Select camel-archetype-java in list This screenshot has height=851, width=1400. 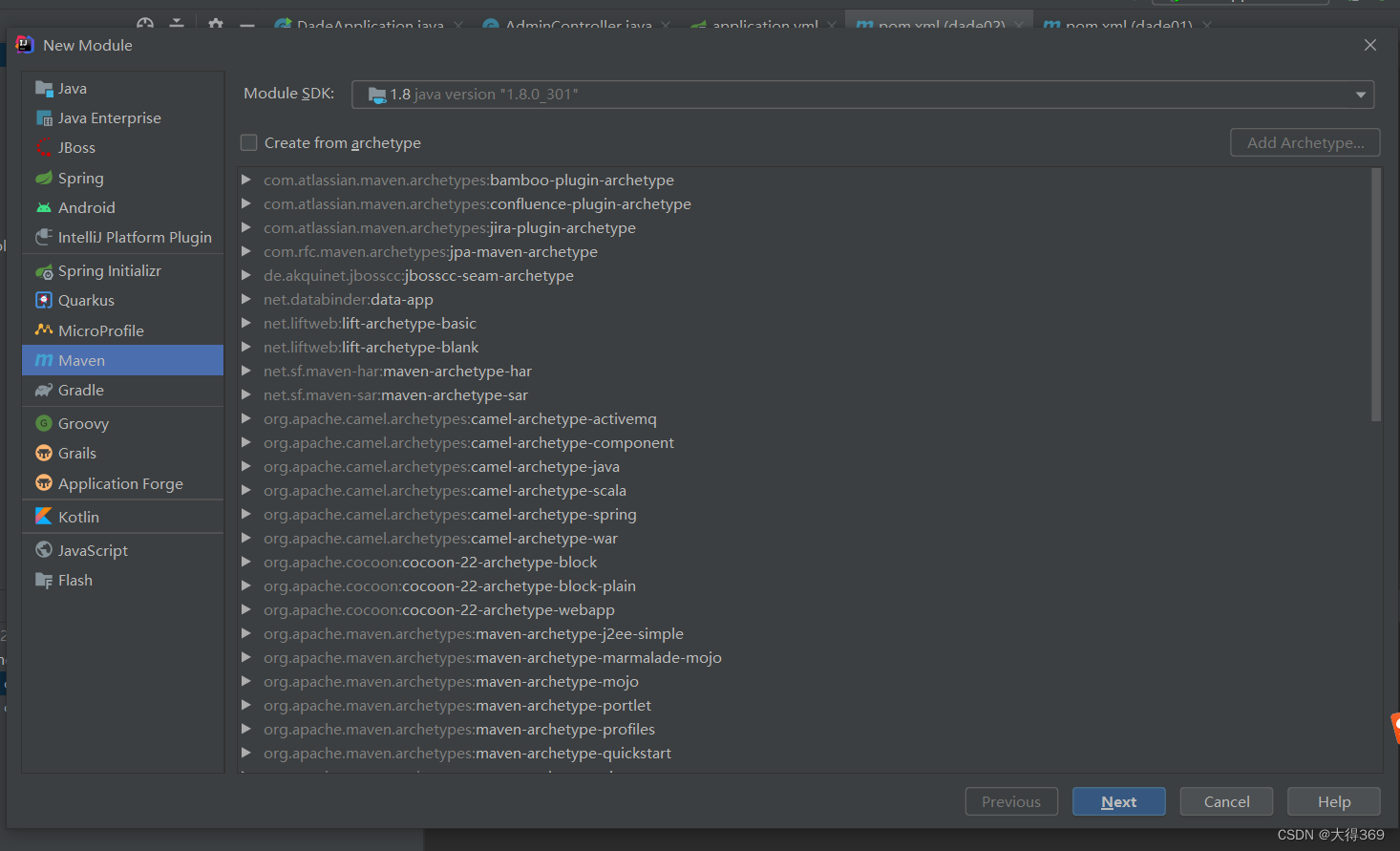point(804,466)
